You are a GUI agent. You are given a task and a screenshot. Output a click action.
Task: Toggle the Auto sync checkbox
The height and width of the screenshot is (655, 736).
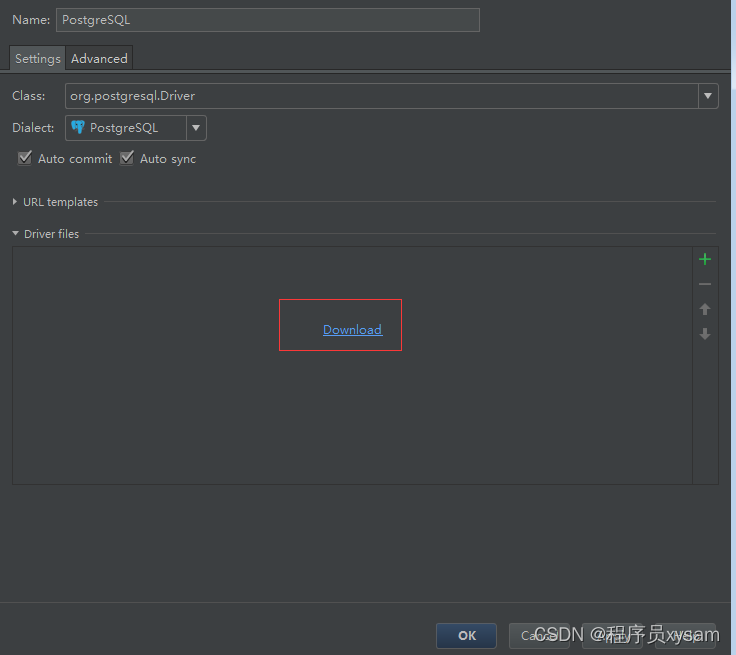coord(127,158)
